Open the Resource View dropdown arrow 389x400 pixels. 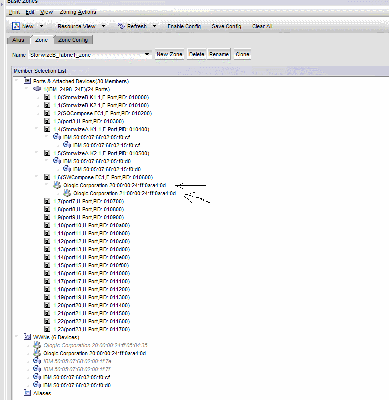103,26
